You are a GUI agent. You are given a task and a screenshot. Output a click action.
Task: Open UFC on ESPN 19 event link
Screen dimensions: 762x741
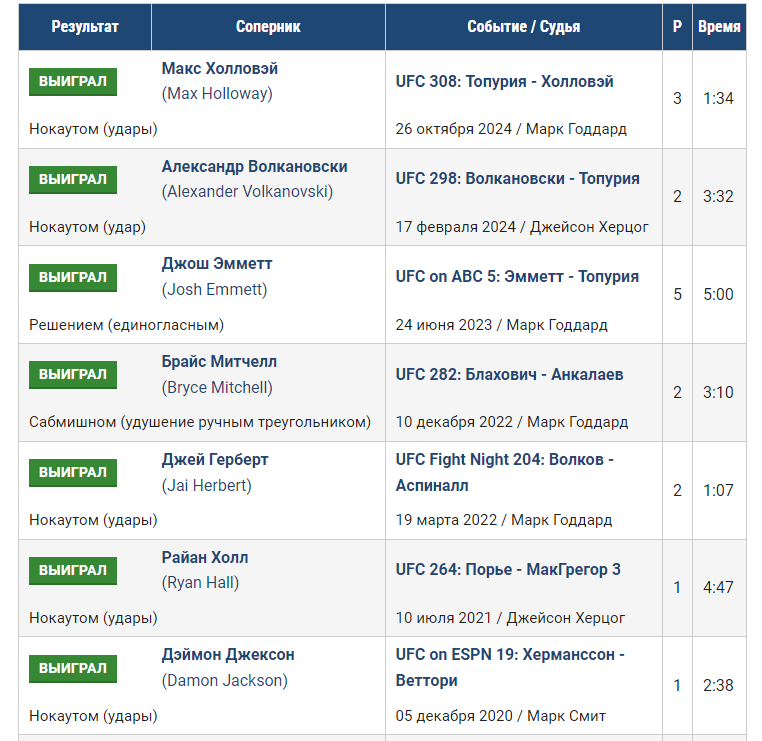pos(510,667)
